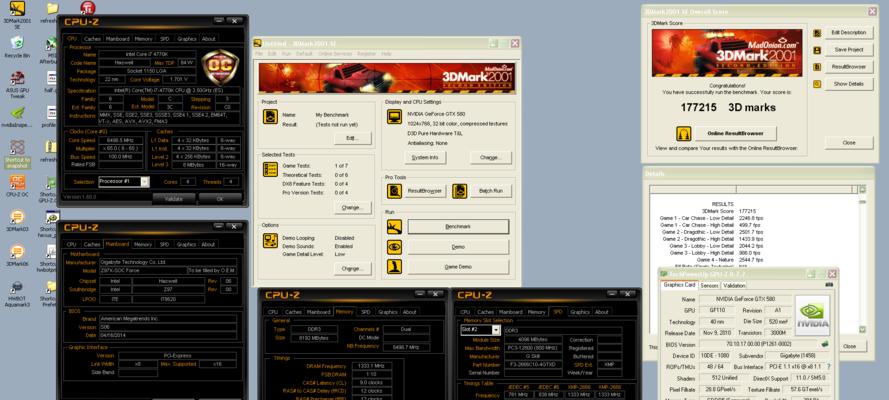The image size is (889, 400).
Task: Click the Show Details button
Action: pyautogui.click(x=849, y=84)
